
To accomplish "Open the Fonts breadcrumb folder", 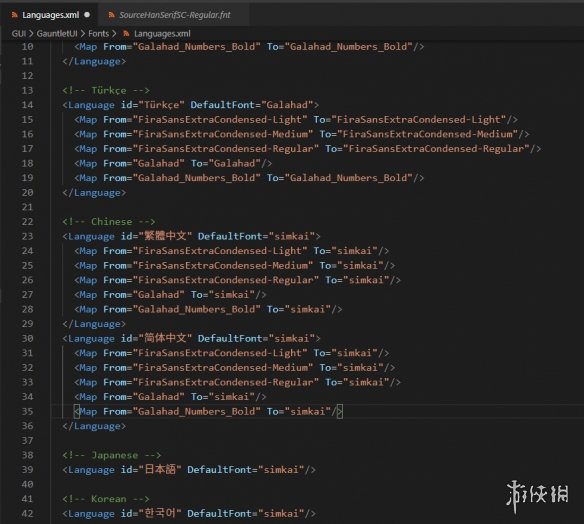I will [99, 34].
